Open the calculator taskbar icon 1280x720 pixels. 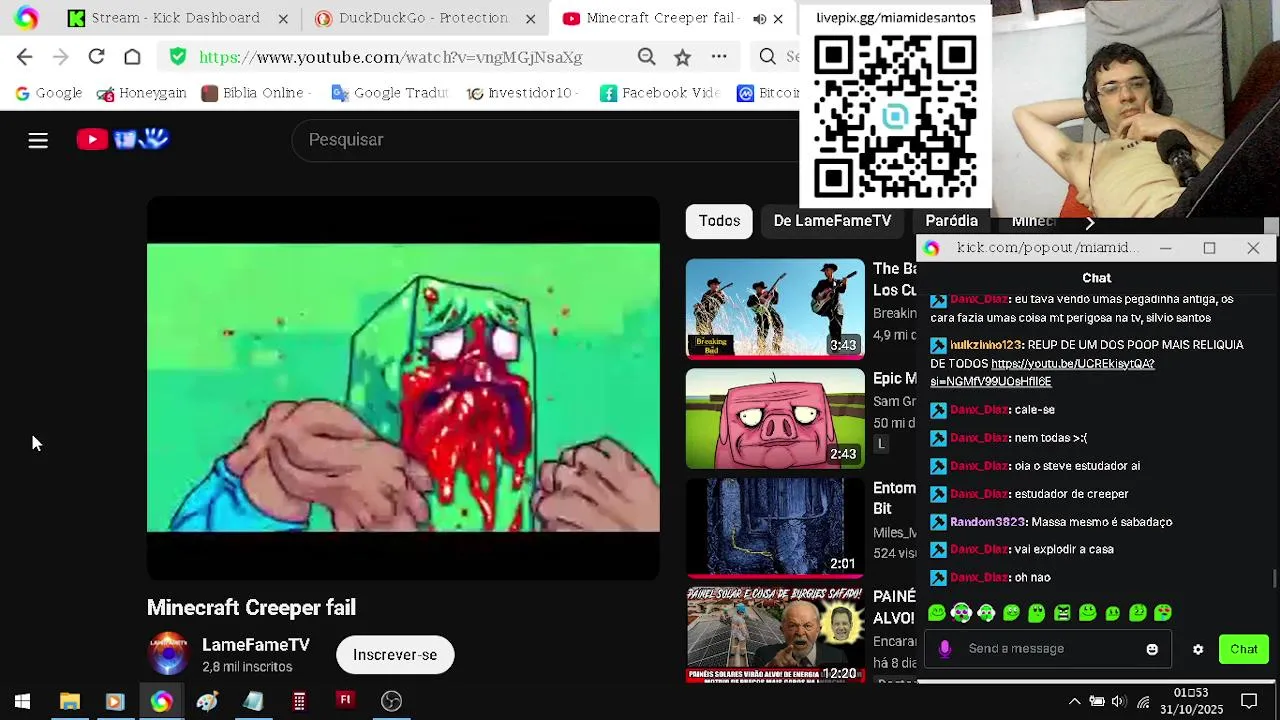[x=299, y=701]
